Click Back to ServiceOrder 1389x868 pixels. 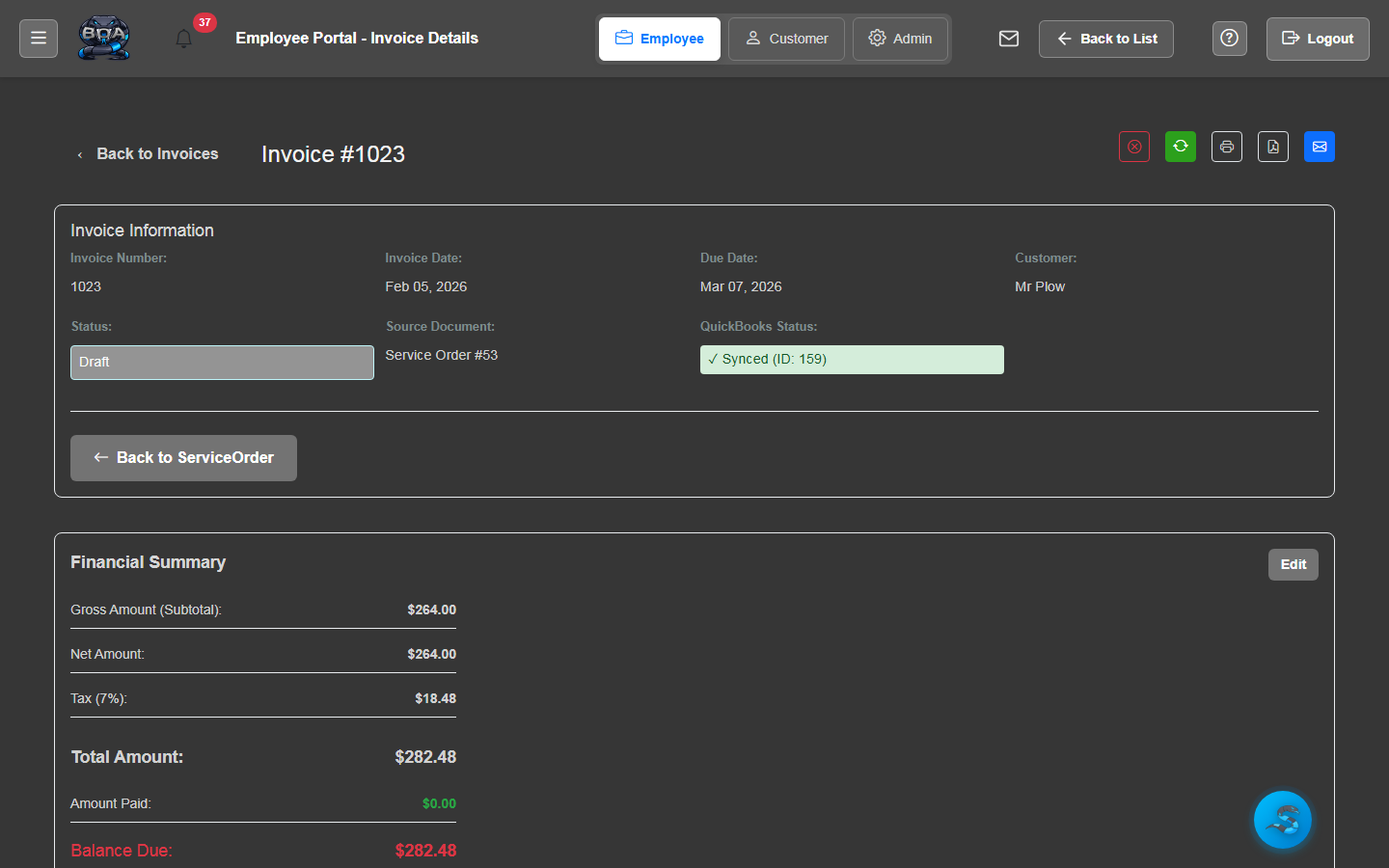pyautogui.click(x=183, y=457)
